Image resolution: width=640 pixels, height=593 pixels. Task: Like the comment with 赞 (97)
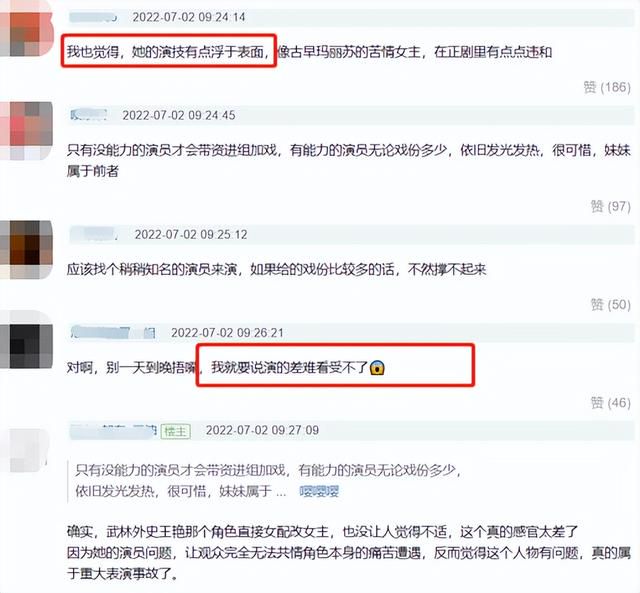coord(611,207)
